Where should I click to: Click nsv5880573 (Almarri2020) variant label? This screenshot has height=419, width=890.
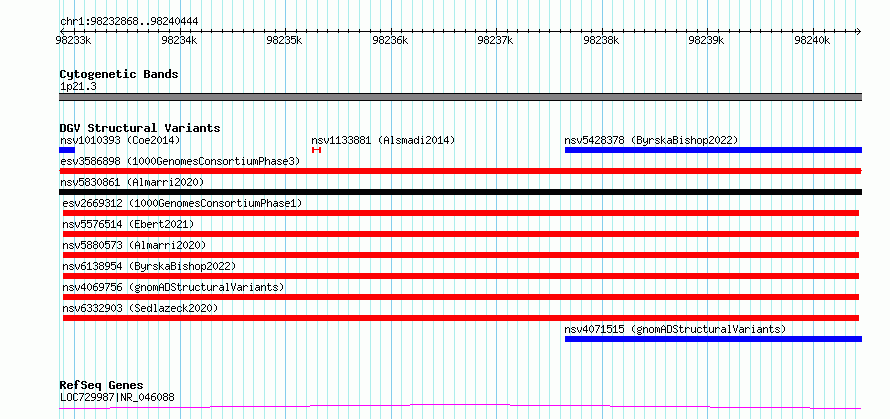pyautogui.click(x=134, y=245)
